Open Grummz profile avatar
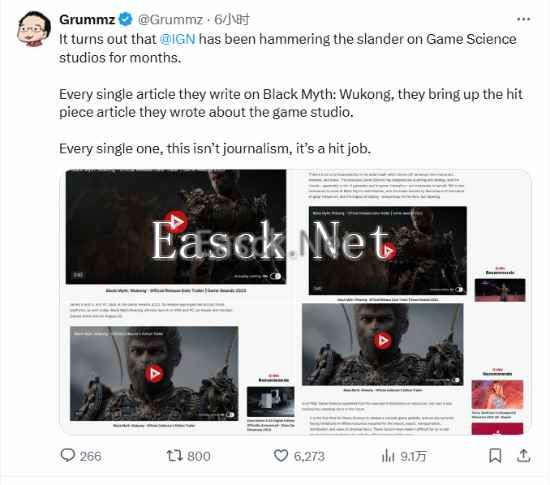The image size is (550, 485). tap(33, 29)
